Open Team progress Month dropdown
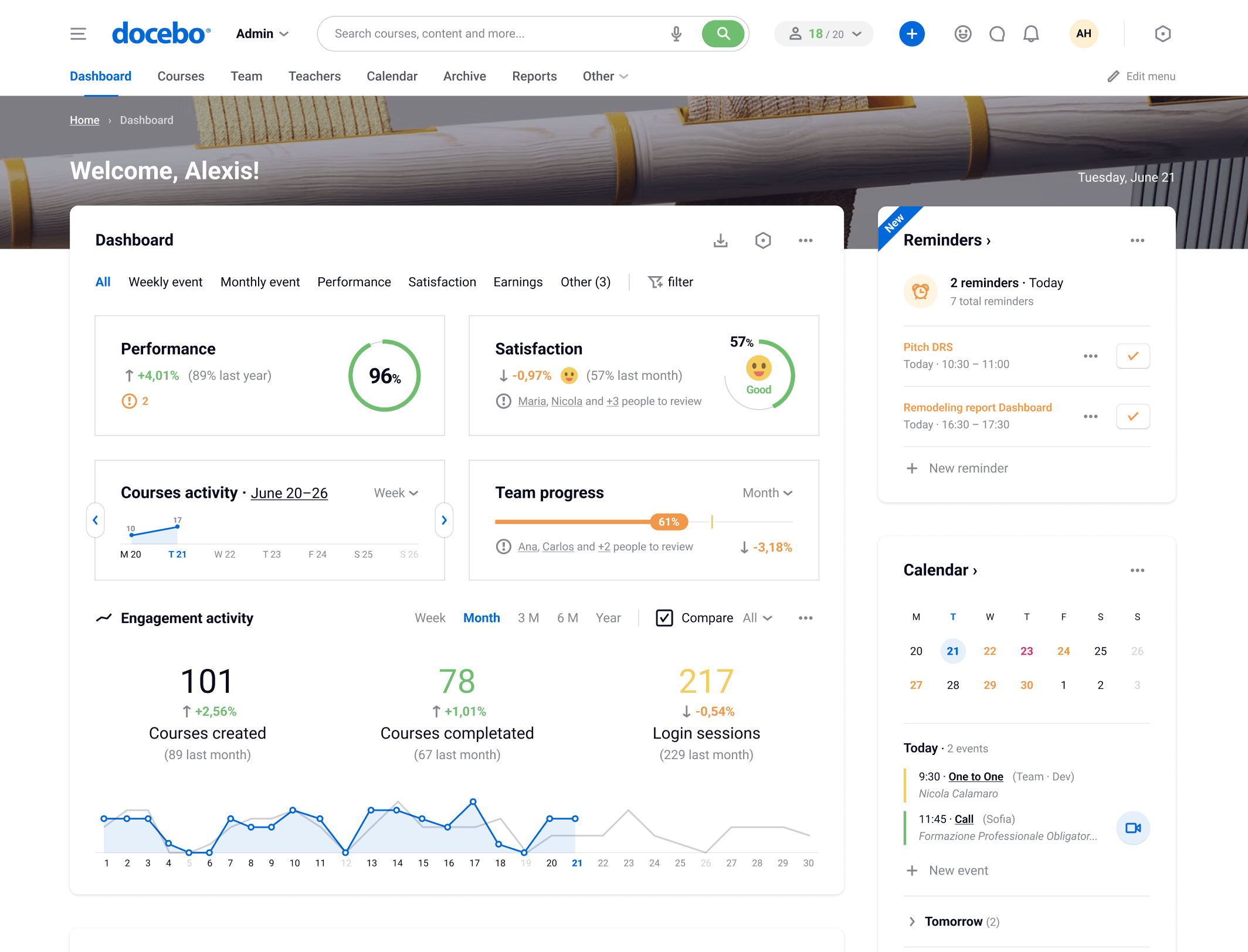1248x952 pixels. 767,493
